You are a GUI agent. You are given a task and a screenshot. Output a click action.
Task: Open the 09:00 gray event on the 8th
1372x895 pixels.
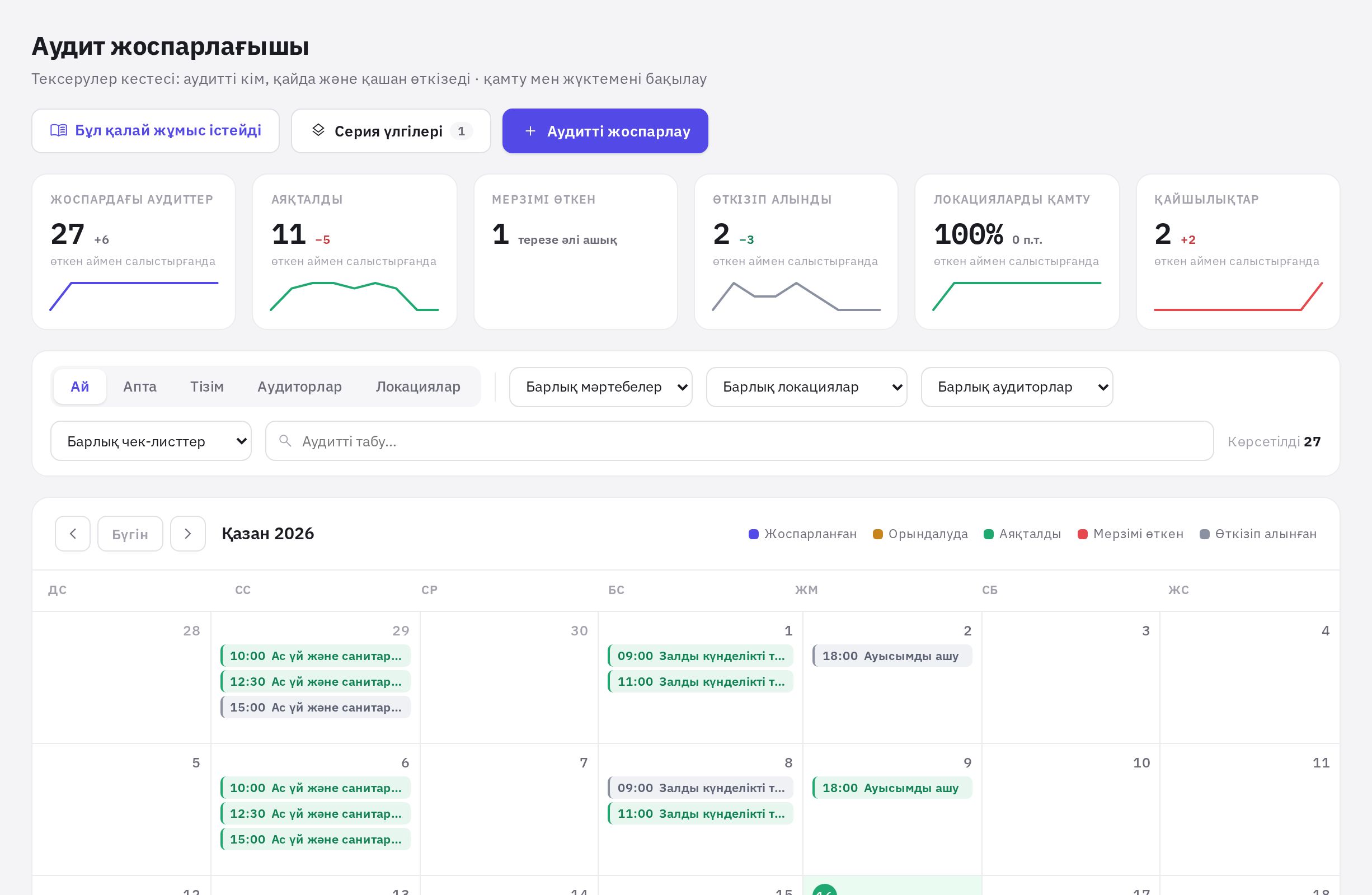(x=701, y=788)
